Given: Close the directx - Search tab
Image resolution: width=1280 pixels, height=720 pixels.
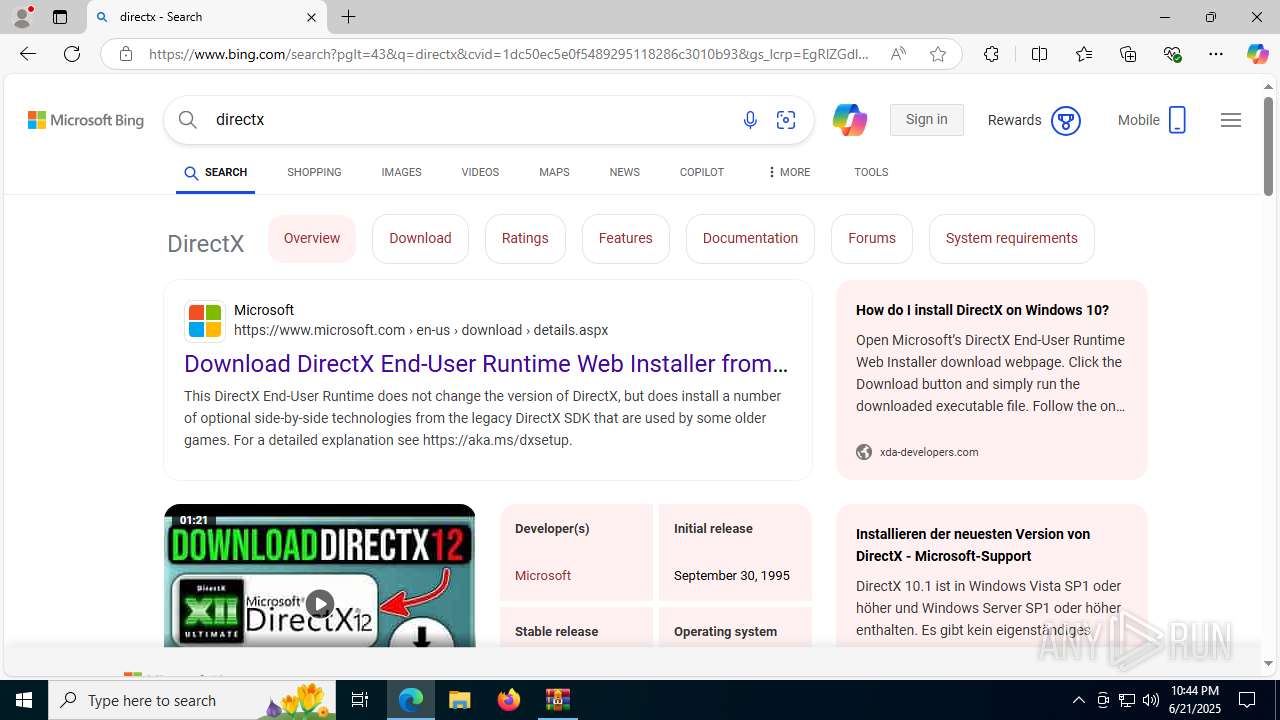Looking at the screenshot, I should click(x=311, y=17).
